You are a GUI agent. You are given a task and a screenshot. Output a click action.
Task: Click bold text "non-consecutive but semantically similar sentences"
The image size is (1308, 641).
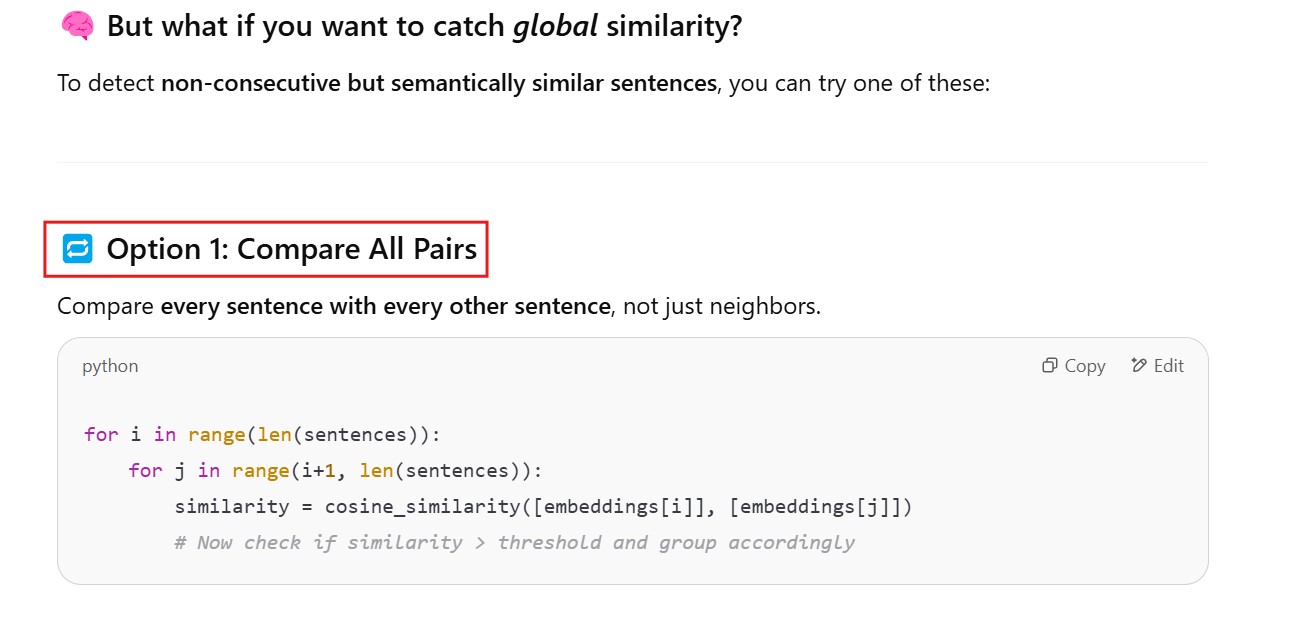pyautogui.click(x=438, y=82)
